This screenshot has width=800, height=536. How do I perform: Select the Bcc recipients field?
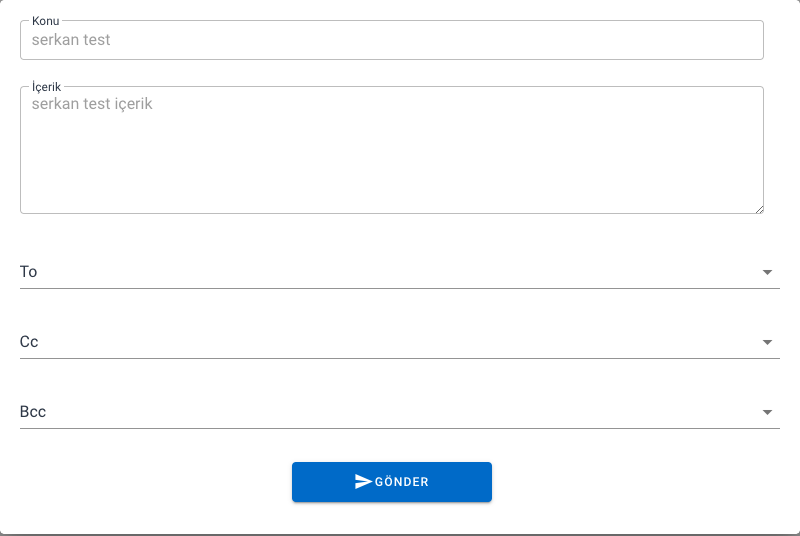click(x=390, y=412)
